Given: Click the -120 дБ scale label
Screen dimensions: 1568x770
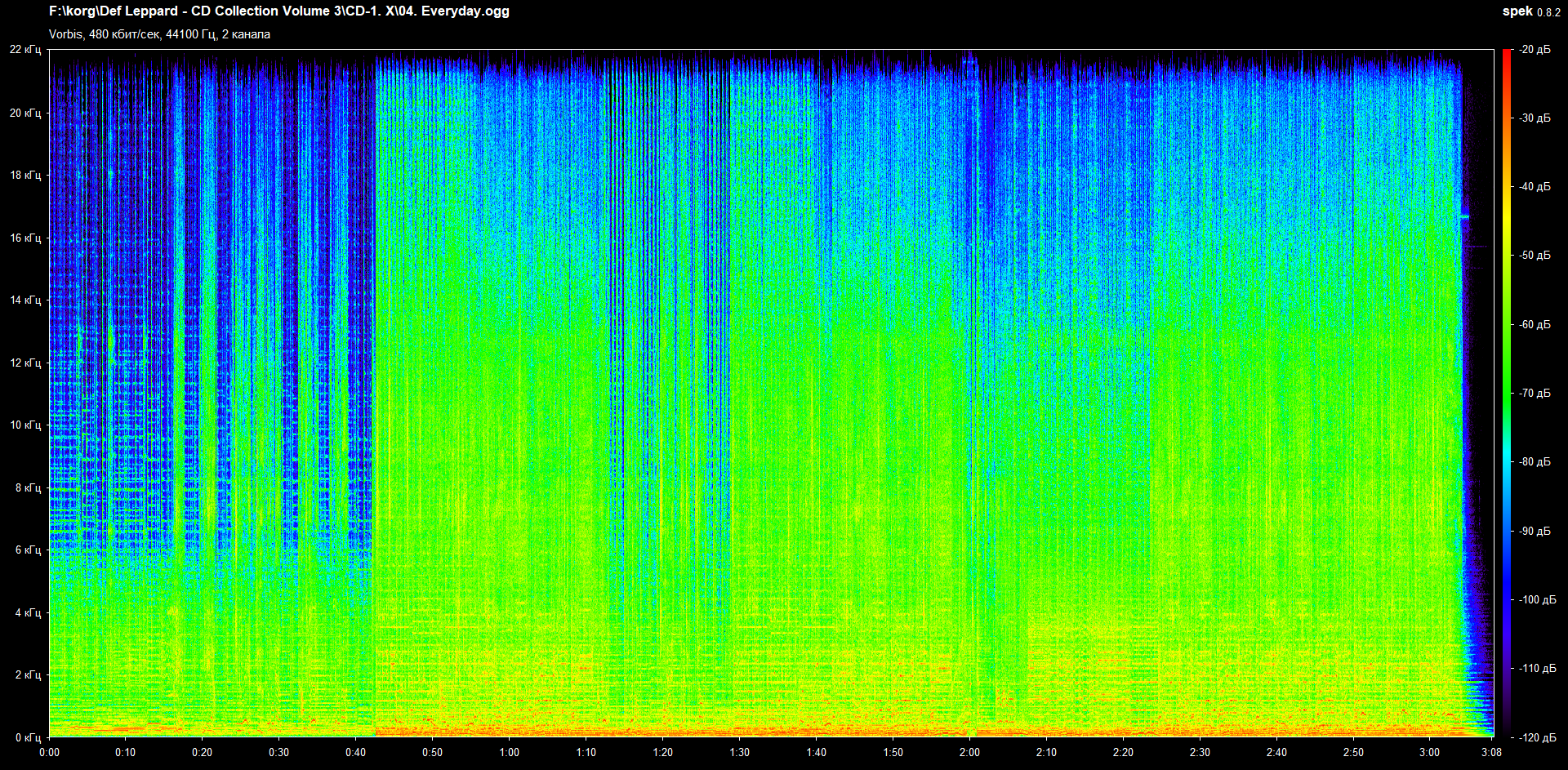Looking at the screenshot, I should pyautogui.click(x=1535, y=737).
